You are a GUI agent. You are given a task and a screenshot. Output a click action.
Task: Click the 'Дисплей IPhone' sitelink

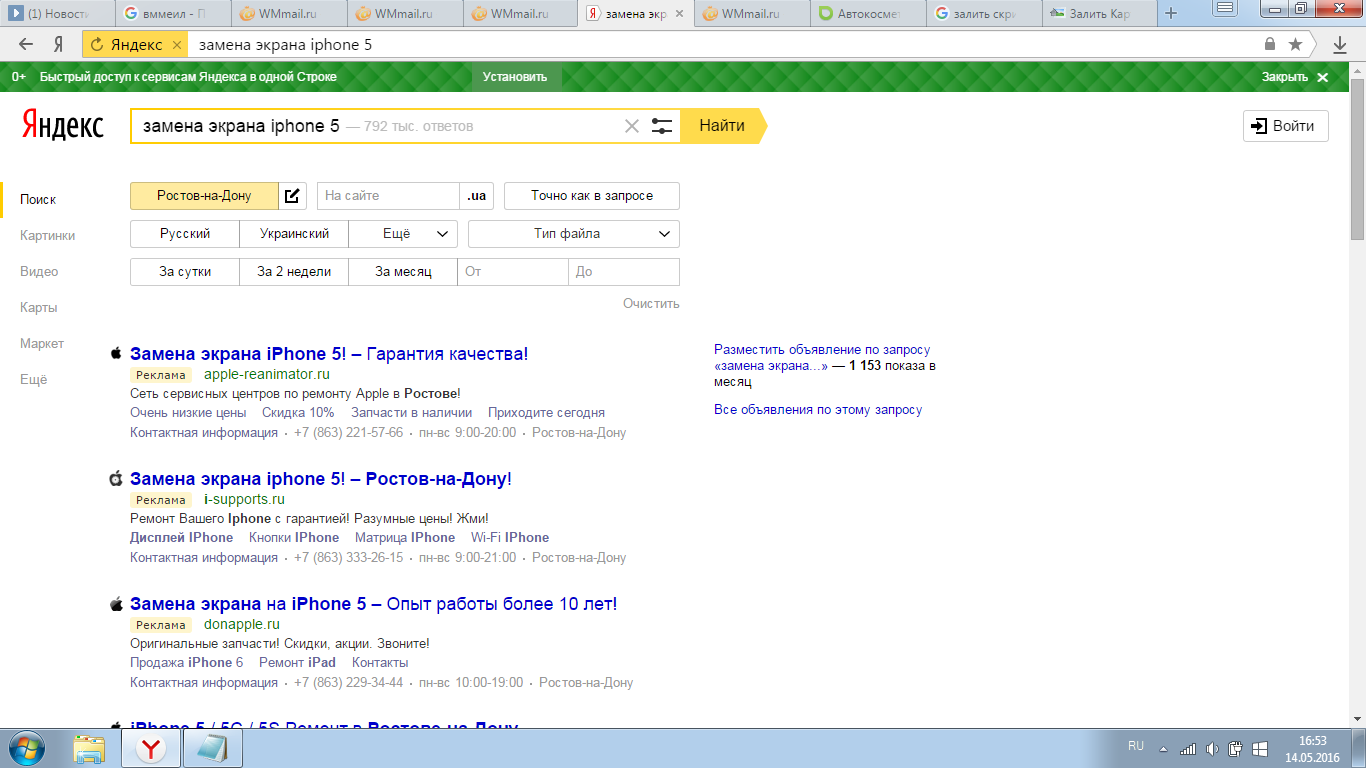pyautogui.click(x=182, y=538)
